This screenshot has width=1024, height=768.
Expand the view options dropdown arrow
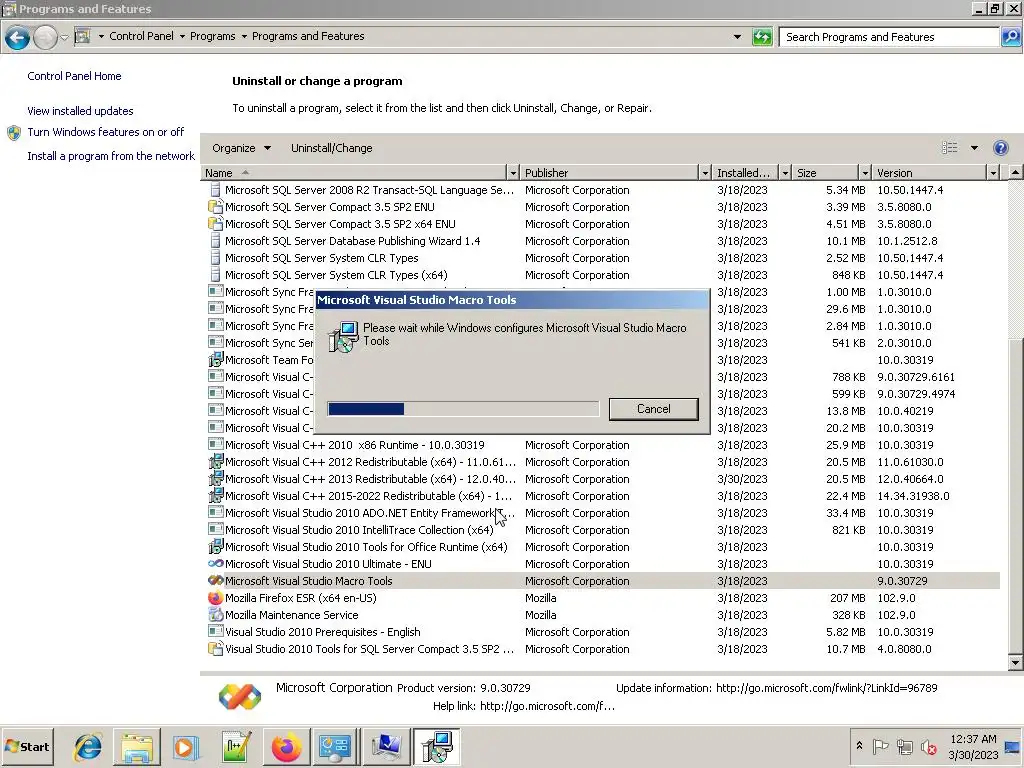tap(974, 148)
